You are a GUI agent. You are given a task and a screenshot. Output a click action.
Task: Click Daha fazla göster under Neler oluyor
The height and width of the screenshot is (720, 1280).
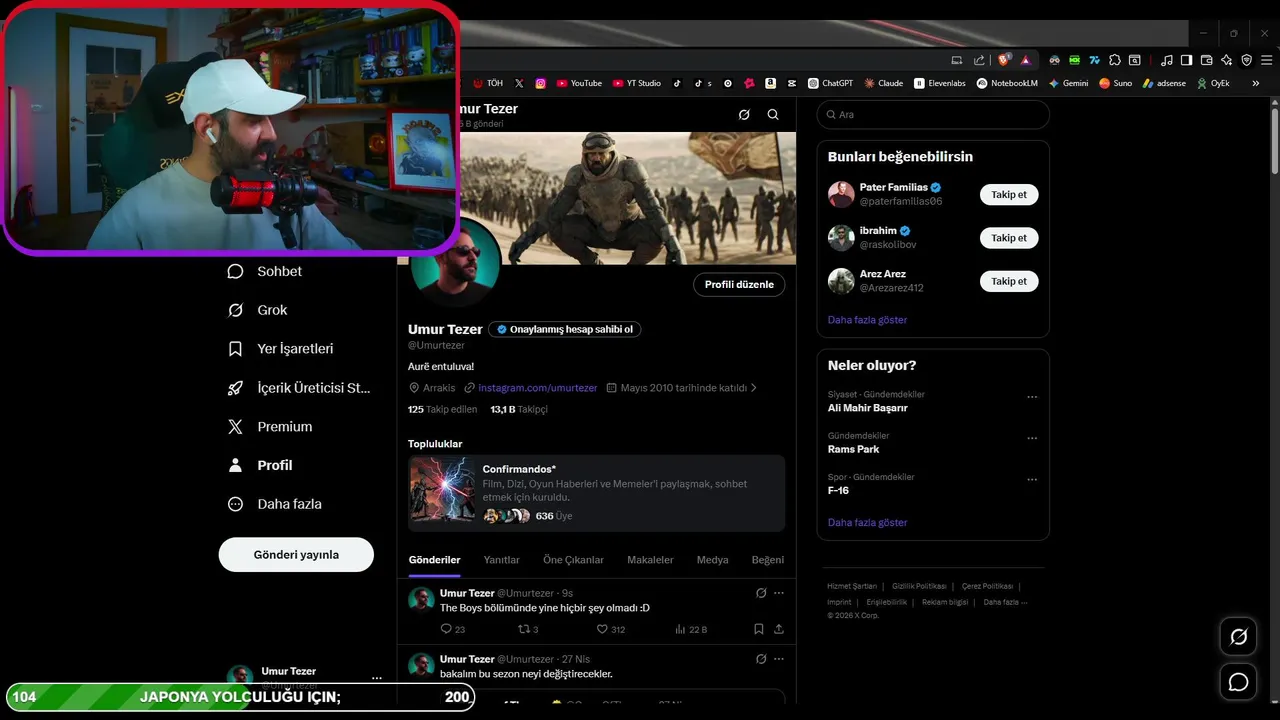(x=867, y=523)
